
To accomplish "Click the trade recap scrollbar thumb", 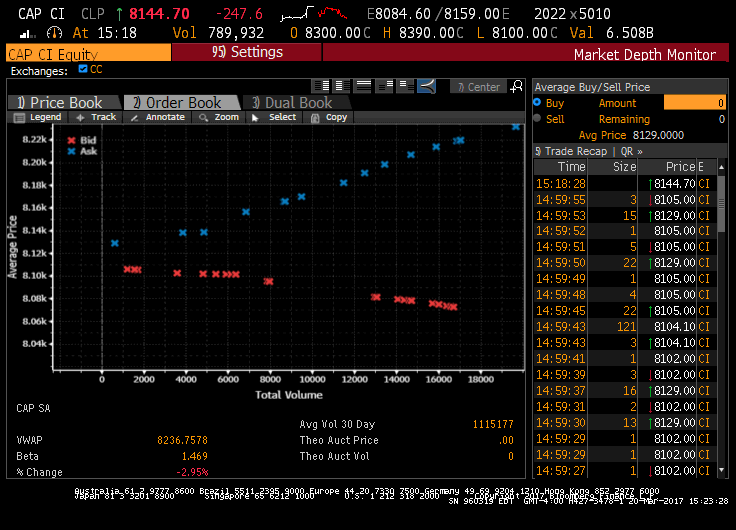I will (x=721, y=204).
